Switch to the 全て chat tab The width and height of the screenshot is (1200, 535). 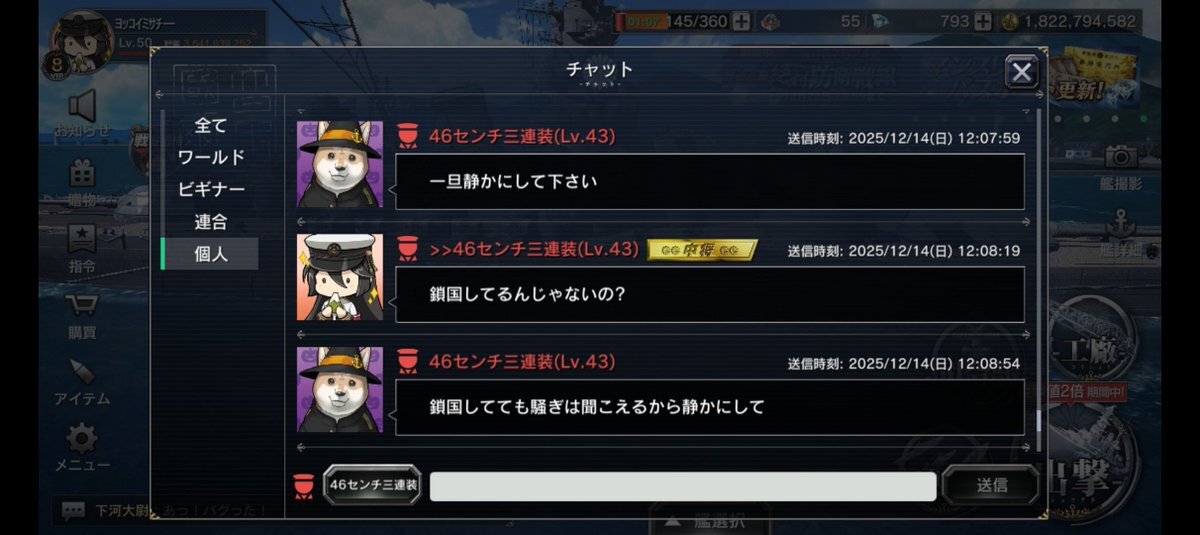coord(210,125)
